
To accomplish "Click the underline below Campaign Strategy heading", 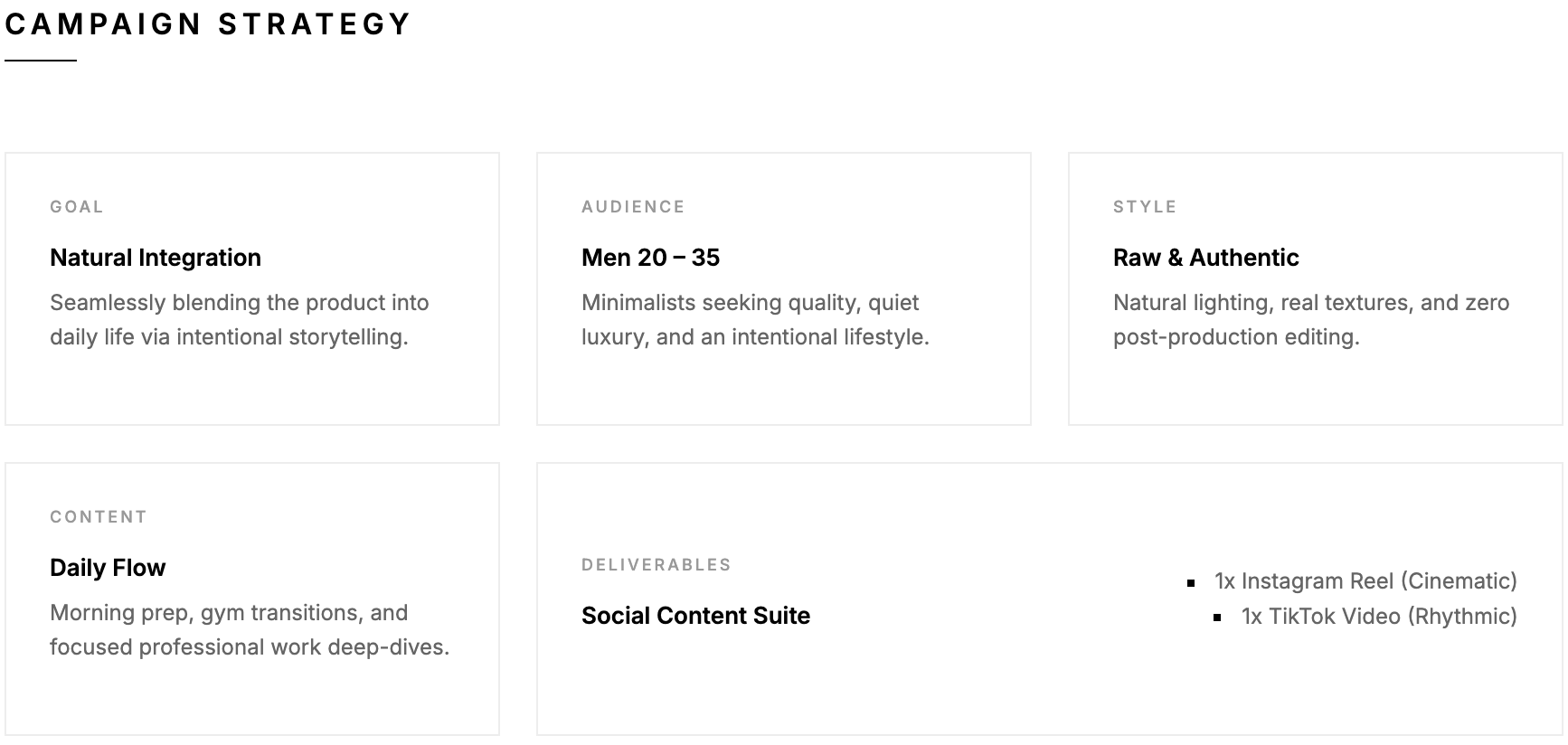I will 41,61.
